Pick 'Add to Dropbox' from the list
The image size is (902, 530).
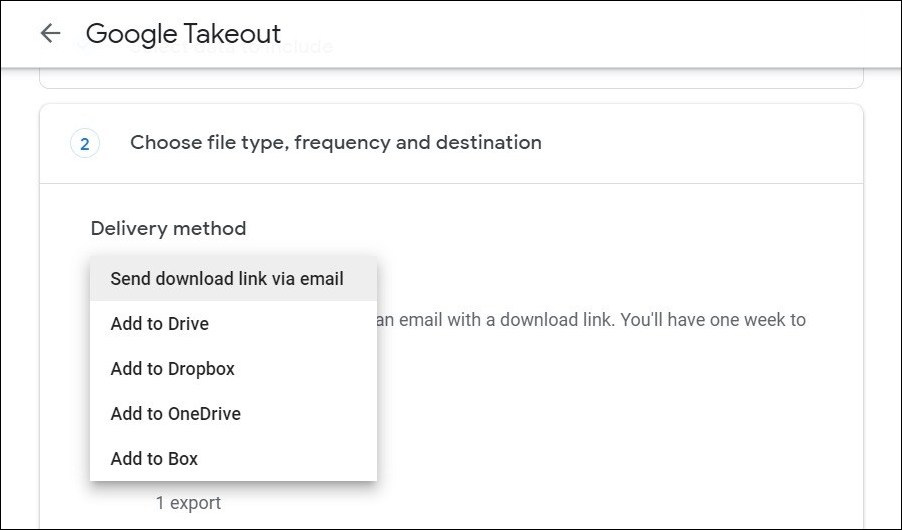(x=173, y=369)
